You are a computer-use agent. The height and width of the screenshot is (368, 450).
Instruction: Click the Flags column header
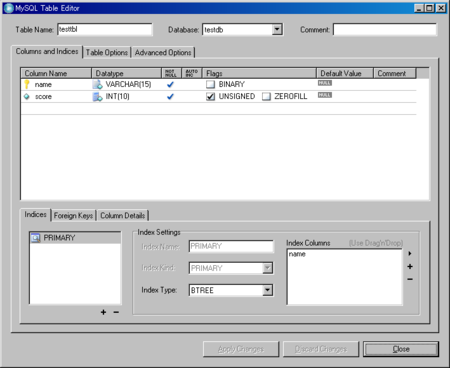[x=259, y=73]
